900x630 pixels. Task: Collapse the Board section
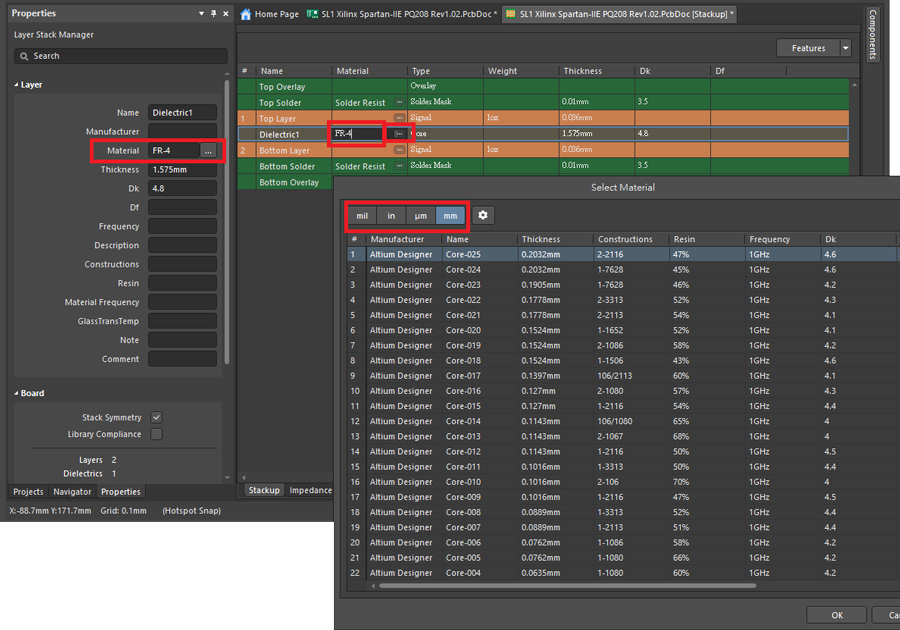pos(17,393)
